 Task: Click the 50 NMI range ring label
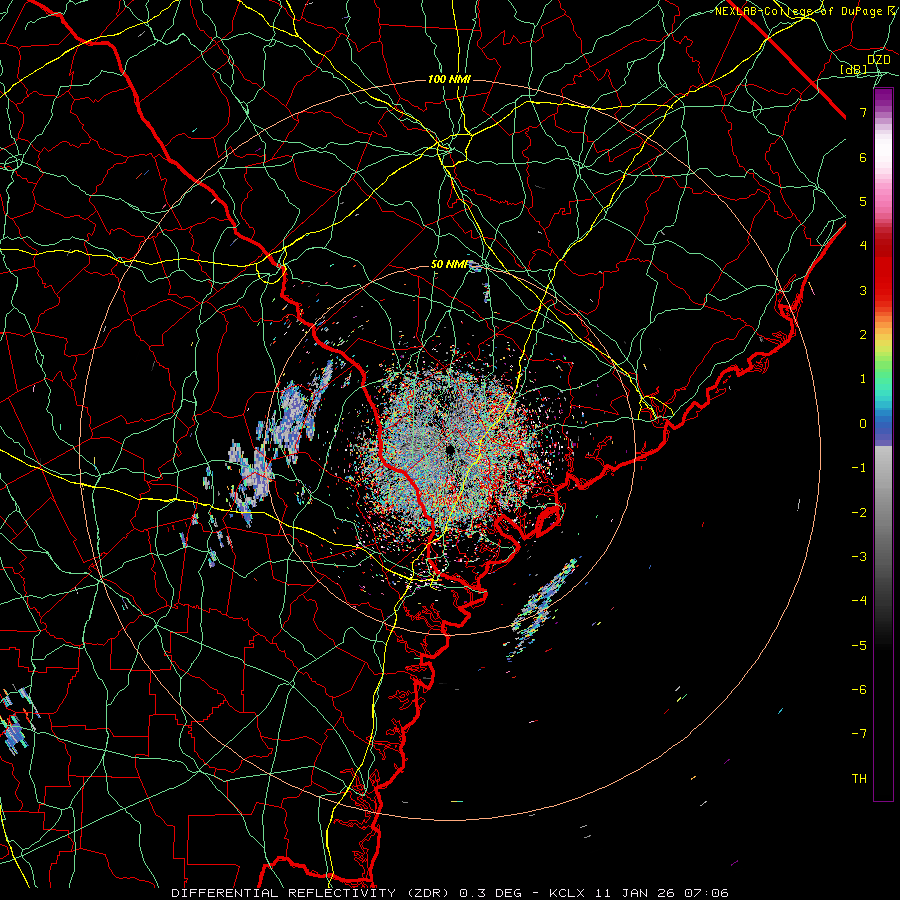[x=449, y=265]
